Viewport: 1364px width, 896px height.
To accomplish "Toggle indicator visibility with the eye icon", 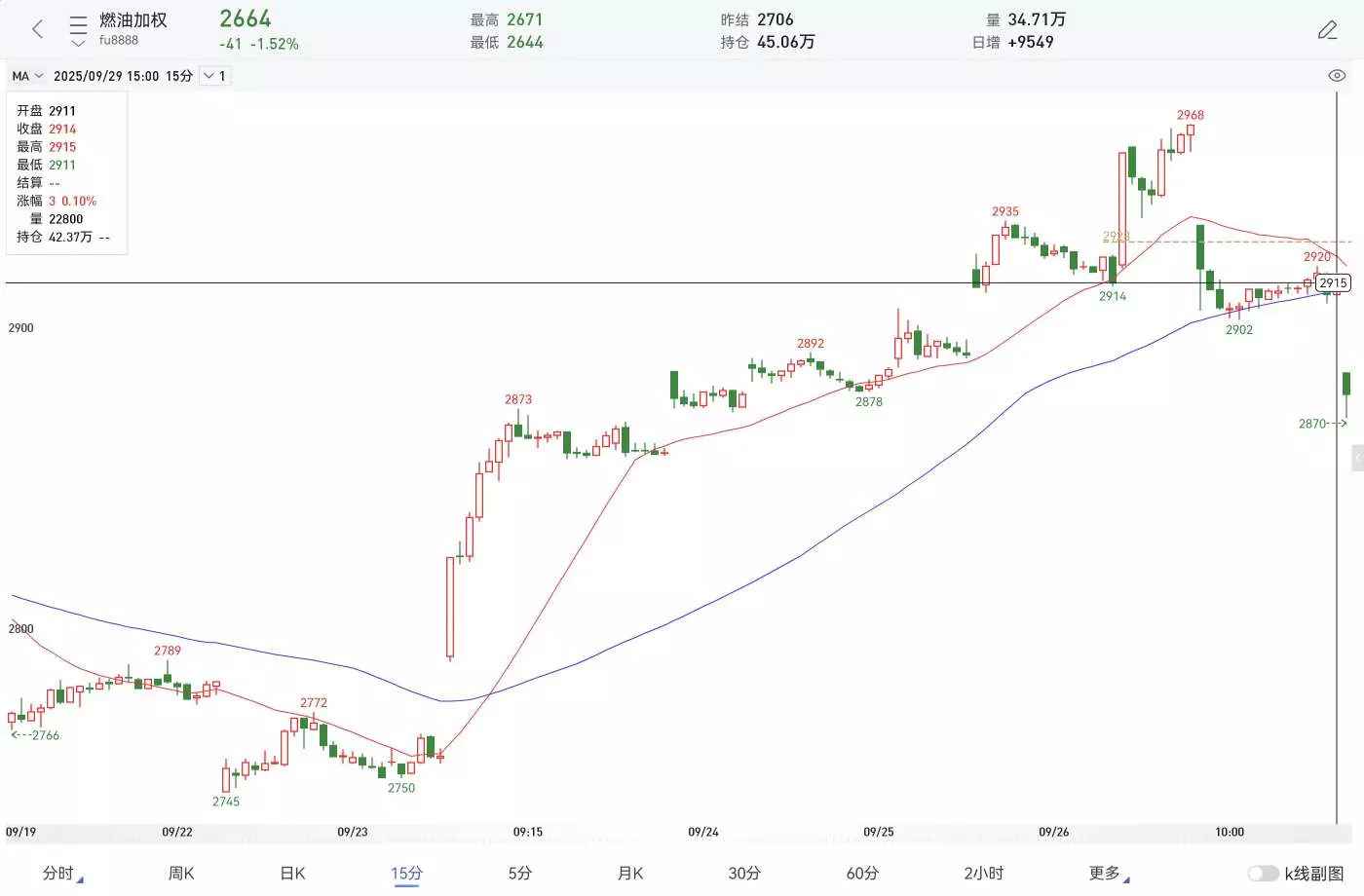I will tap(1337, 76).
